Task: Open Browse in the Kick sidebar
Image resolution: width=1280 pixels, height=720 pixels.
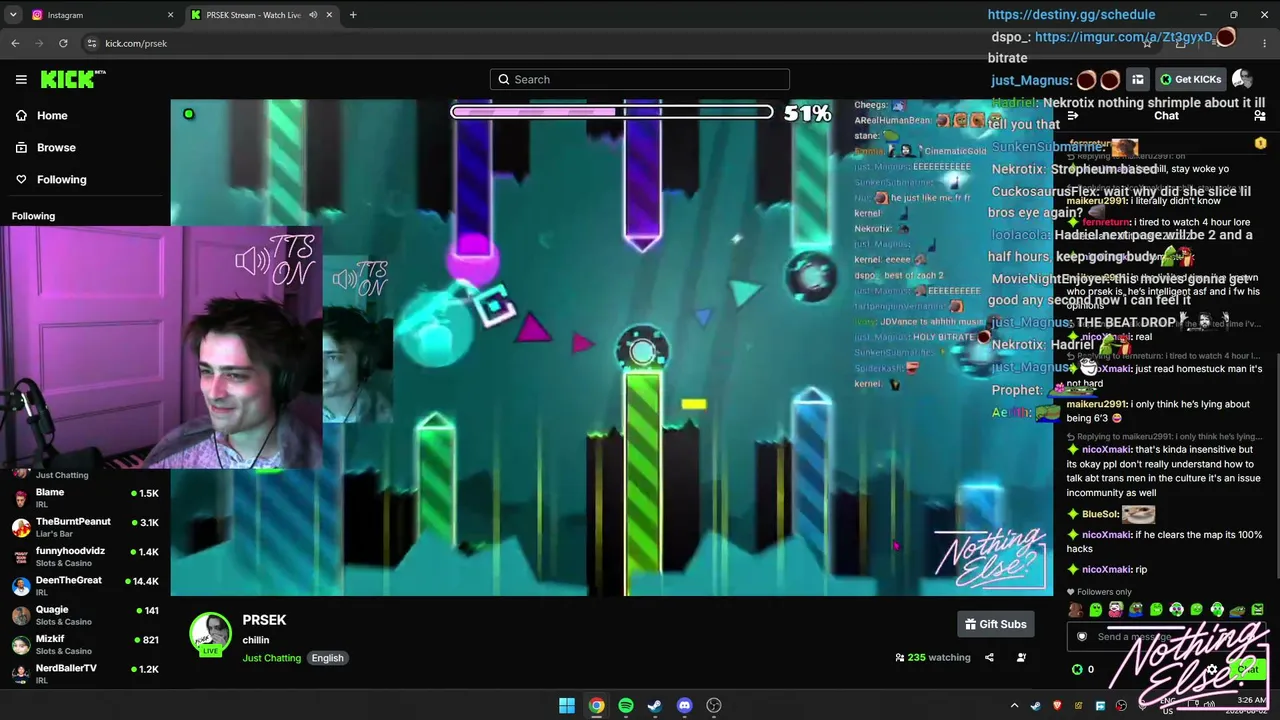Action: [46, 147]
